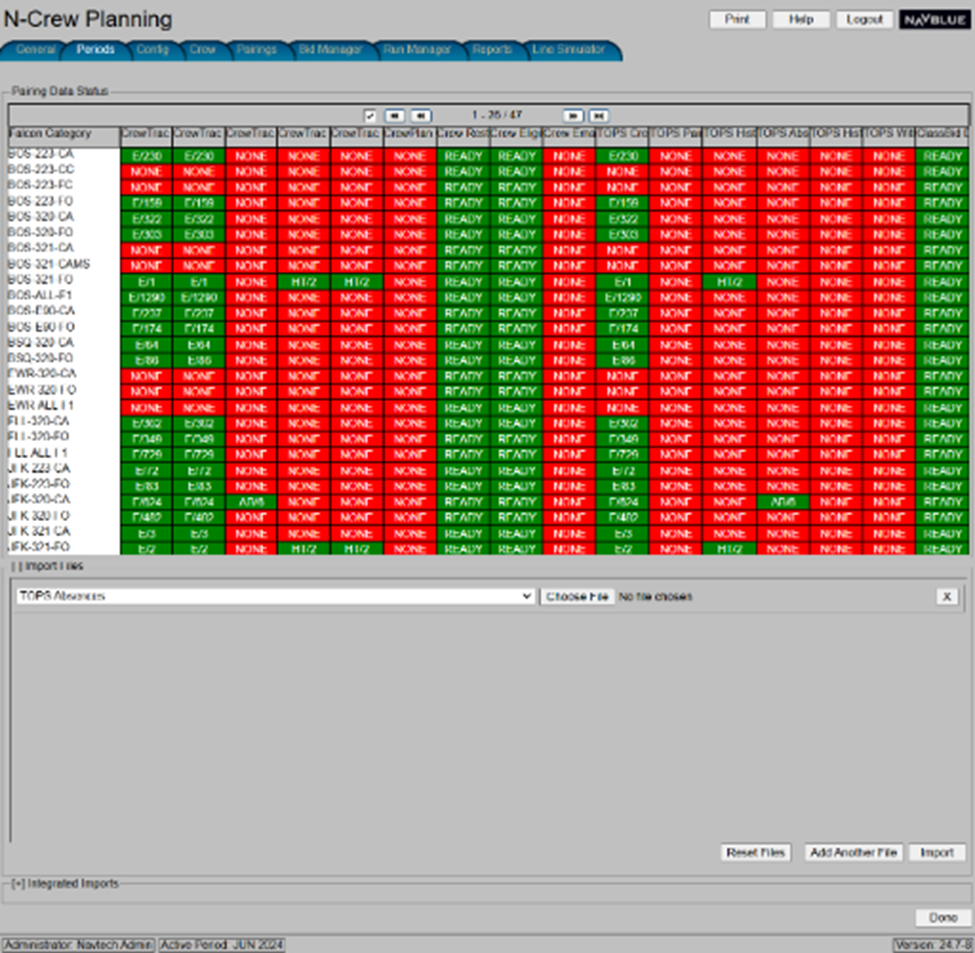The height and width of the screenshot is (953, 975).
Task: Select the BOS-ALL-FT row label
Action: coord(40,295)
